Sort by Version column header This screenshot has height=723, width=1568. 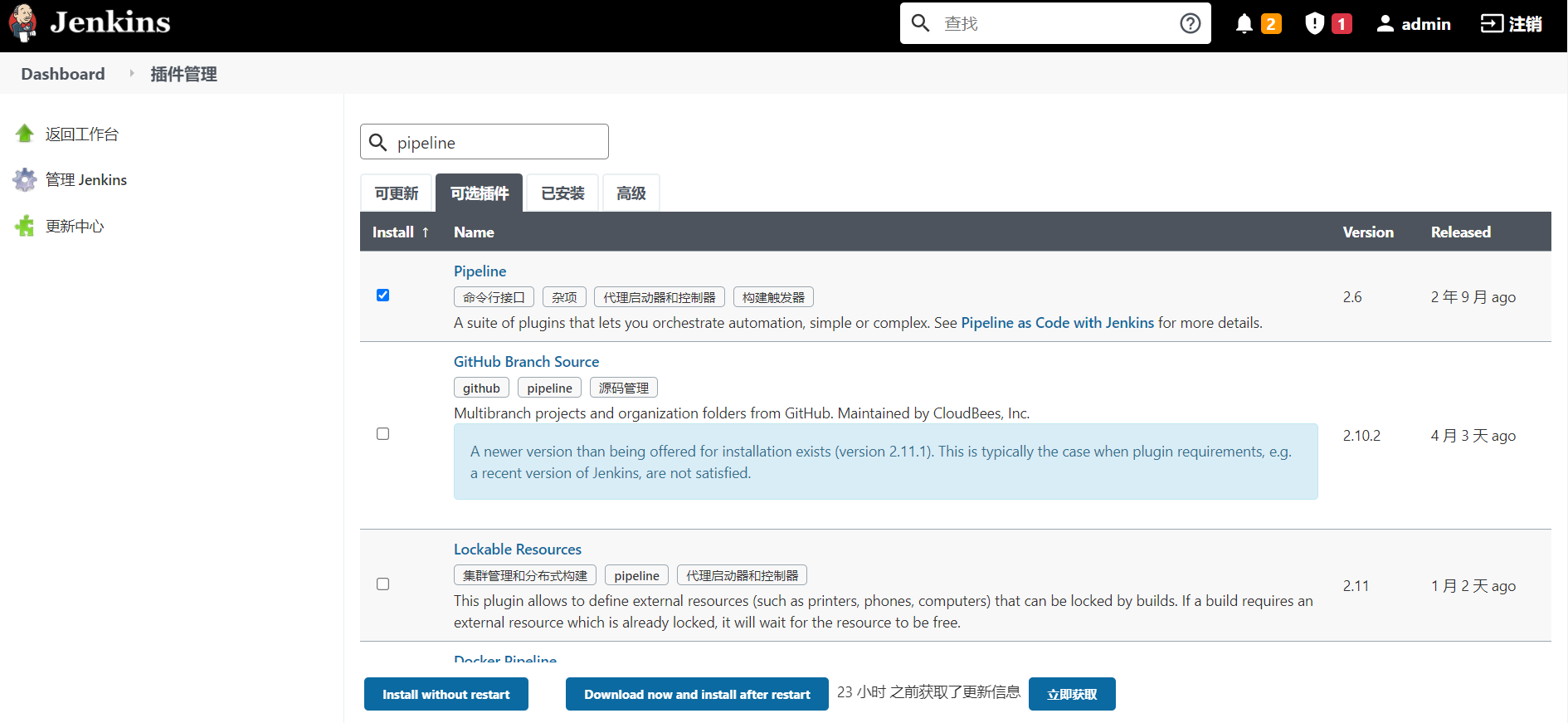[1368, 232]
